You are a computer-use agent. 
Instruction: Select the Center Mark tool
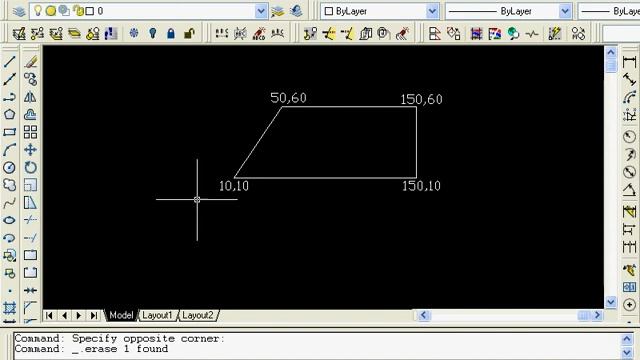(629, 305)
